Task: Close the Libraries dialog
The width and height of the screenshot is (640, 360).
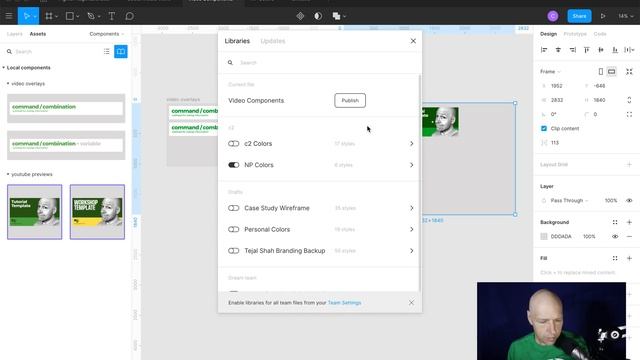Action: [413, 41]
